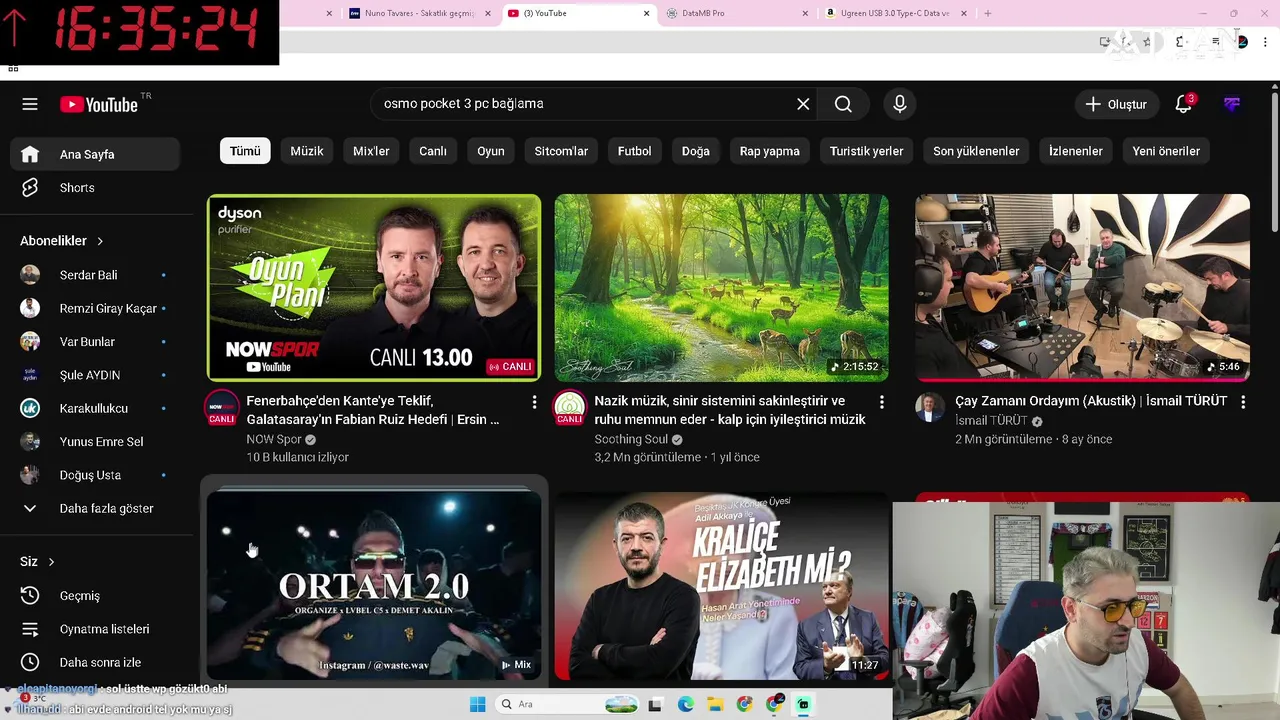This screenshot has height=720, width=1280.
Task: Open more options for Çay Zamanı Ordayım video
Action: coord(1242,402)
